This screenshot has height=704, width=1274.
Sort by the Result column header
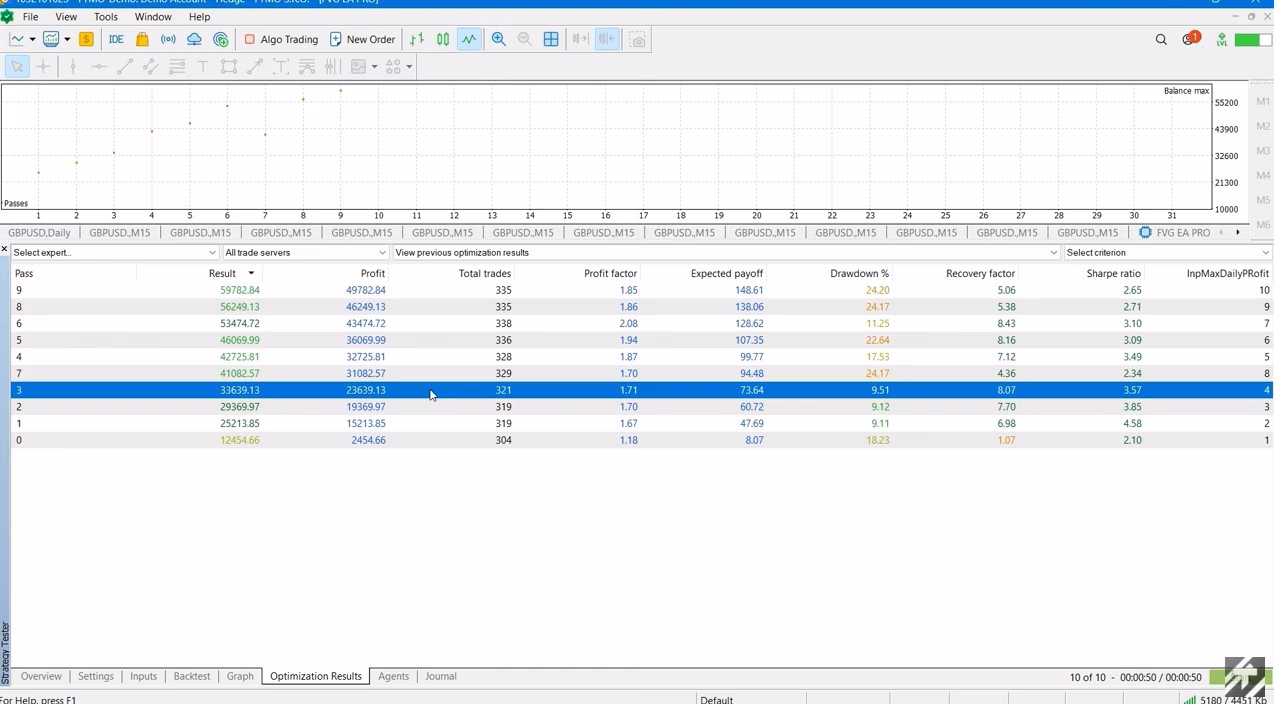click(222, 273)
